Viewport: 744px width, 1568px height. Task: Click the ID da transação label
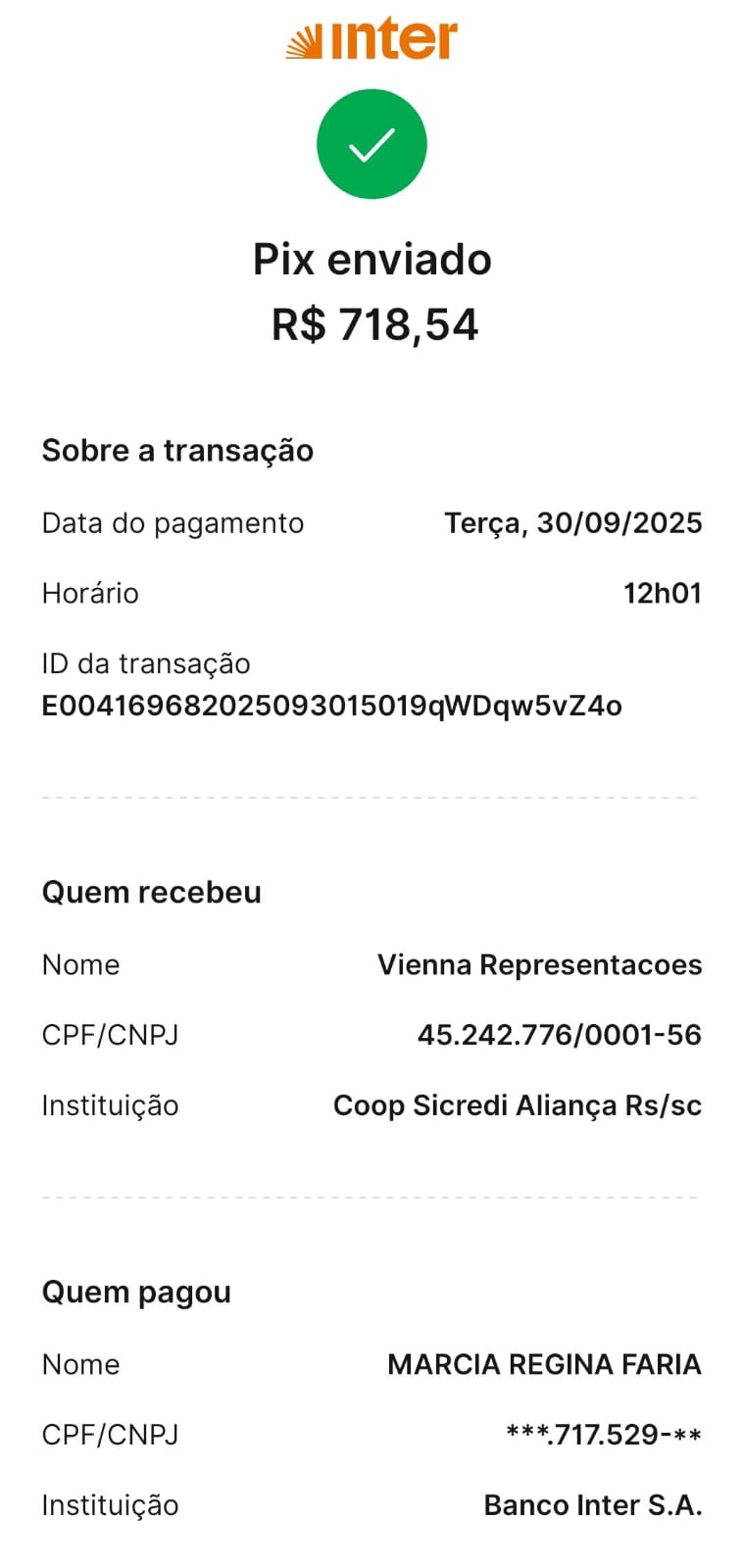click(146, 663)
